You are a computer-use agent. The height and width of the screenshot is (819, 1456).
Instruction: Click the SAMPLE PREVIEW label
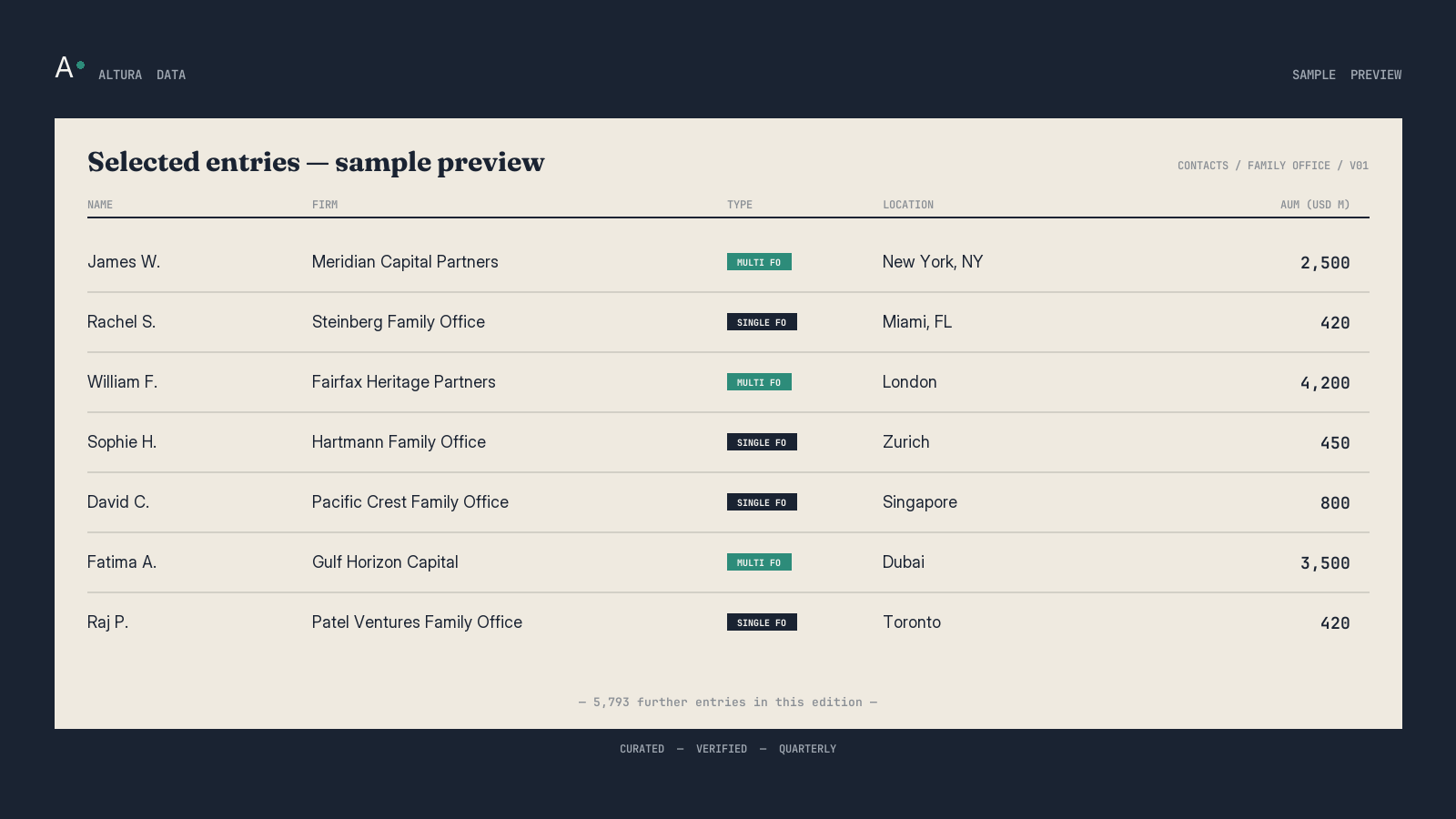tap(1347, 75)
